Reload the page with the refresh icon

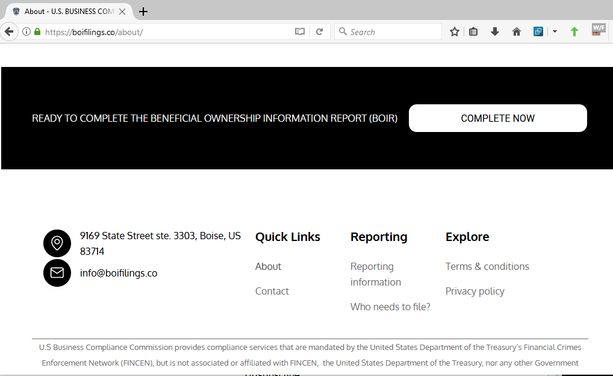tap(319, 32)
